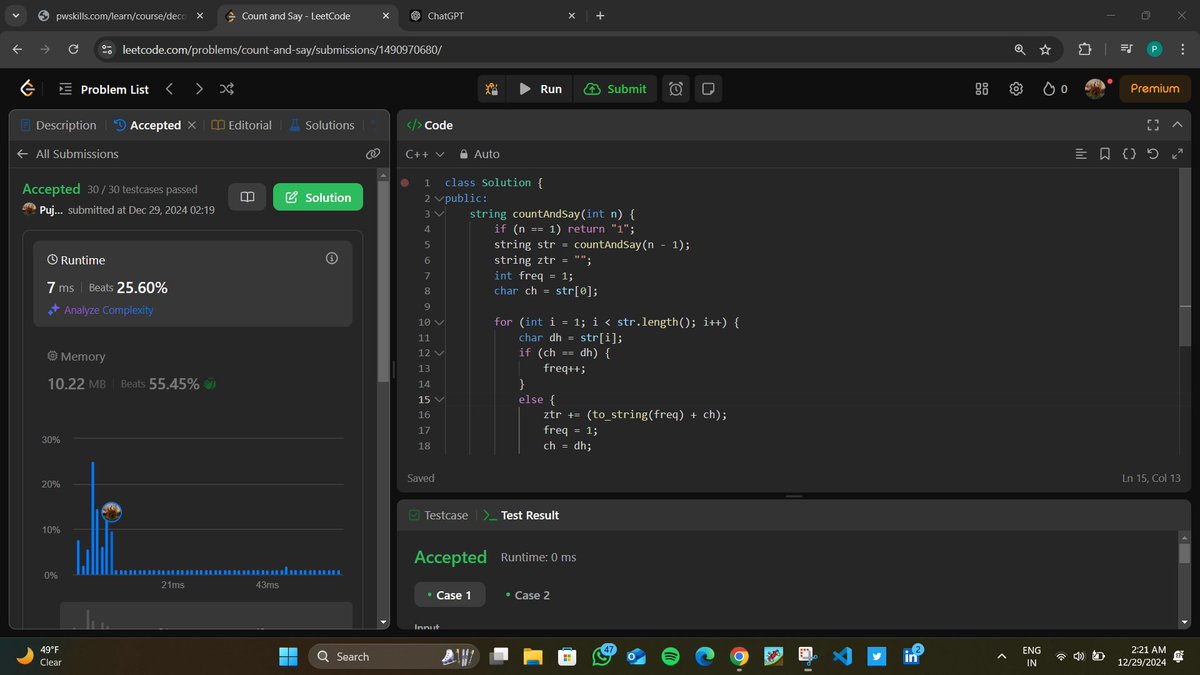This screenshot has width=1200, height=675.
Task: Click the Memory stats section
Action: pyautogui.click(x=193, y=371)
